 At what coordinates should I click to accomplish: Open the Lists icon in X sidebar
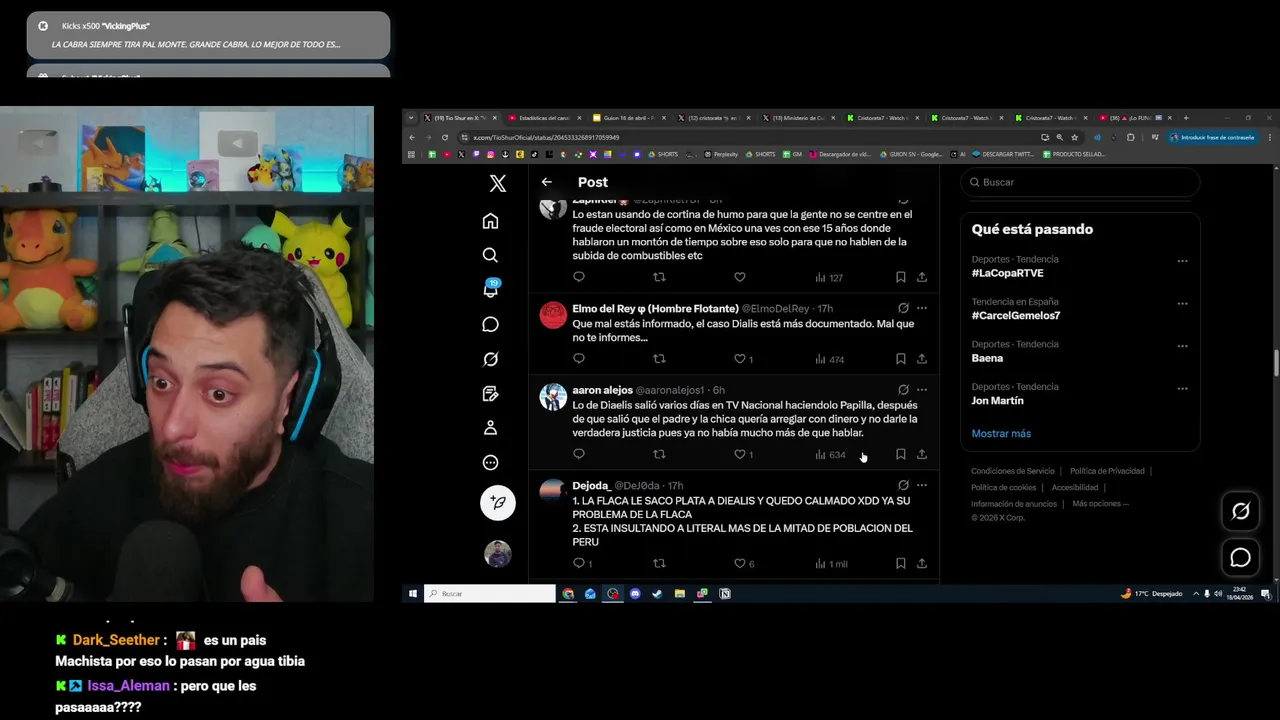490,393
